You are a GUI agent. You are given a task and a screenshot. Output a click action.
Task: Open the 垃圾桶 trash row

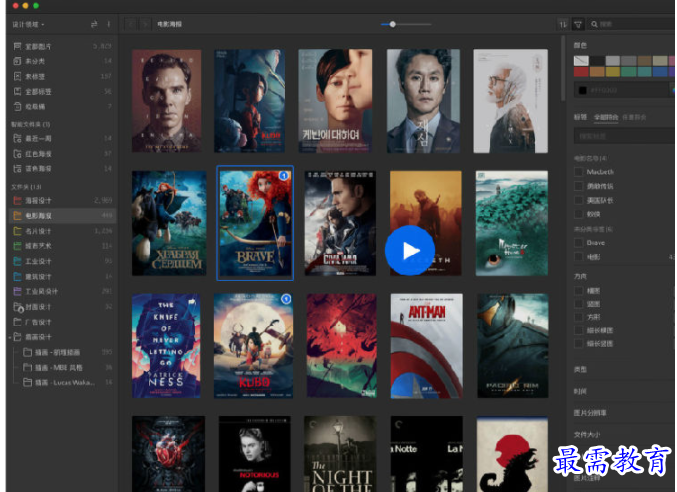pos(62,106)
